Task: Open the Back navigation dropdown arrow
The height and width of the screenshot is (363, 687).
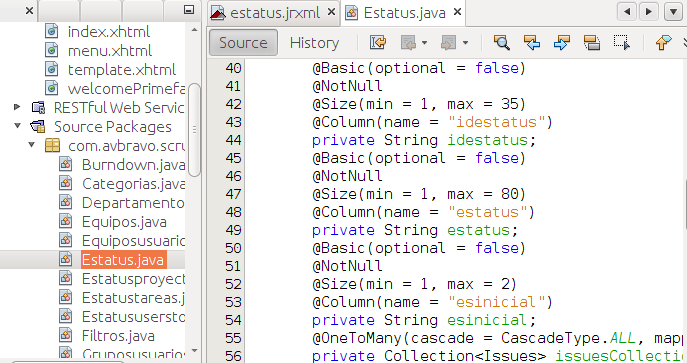Action: (x=424, y=42)
